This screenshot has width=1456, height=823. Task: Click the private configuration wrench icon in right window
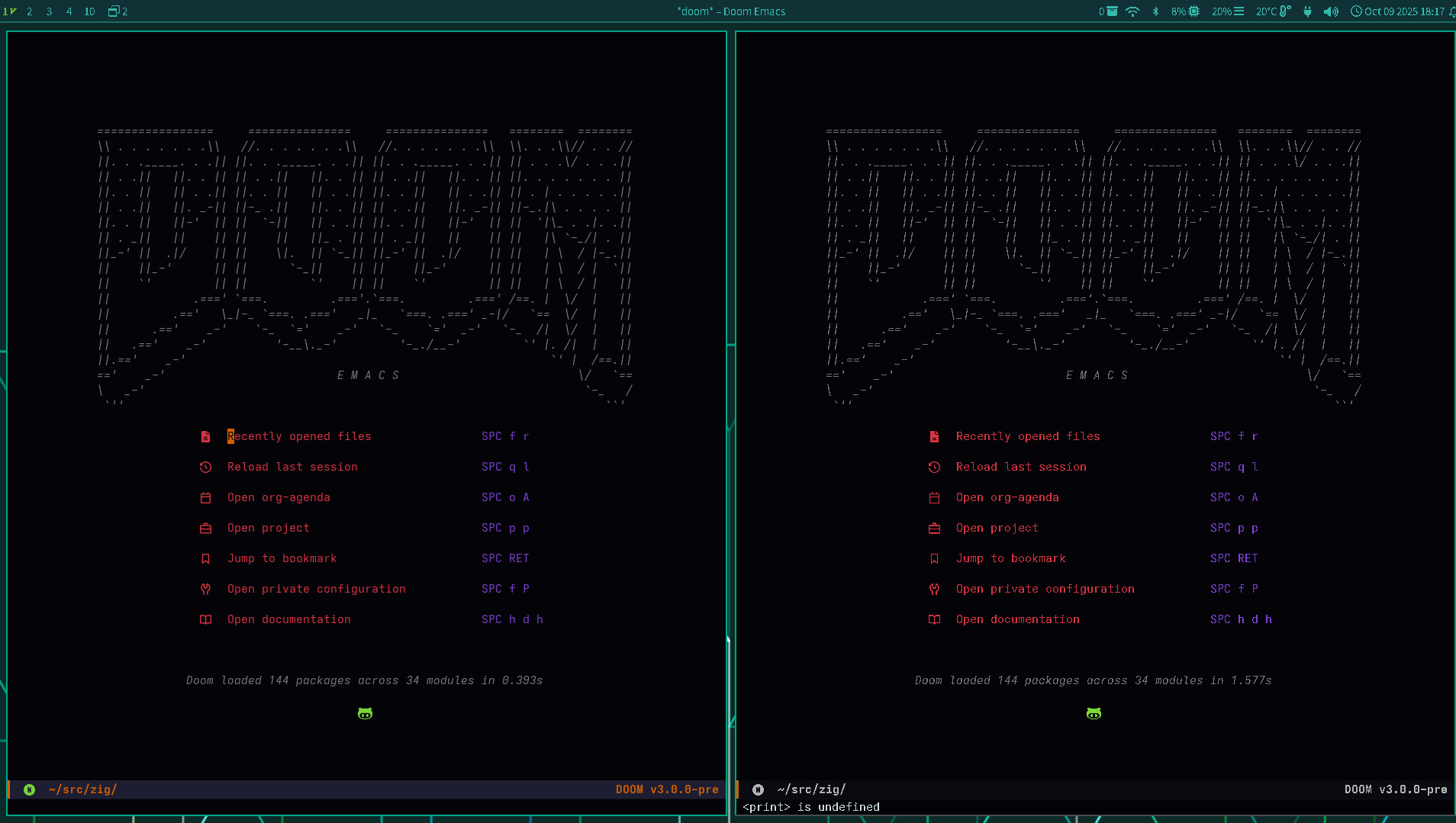tap(934, 589)
